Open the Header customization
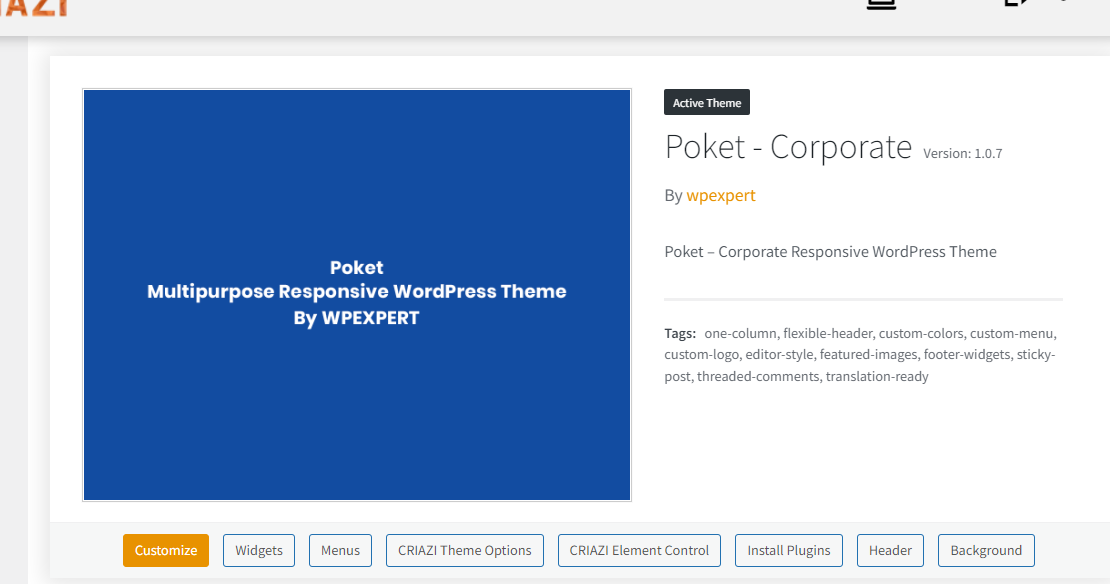This screenshot has height=584, width=1110. click(x=890, y=550)
